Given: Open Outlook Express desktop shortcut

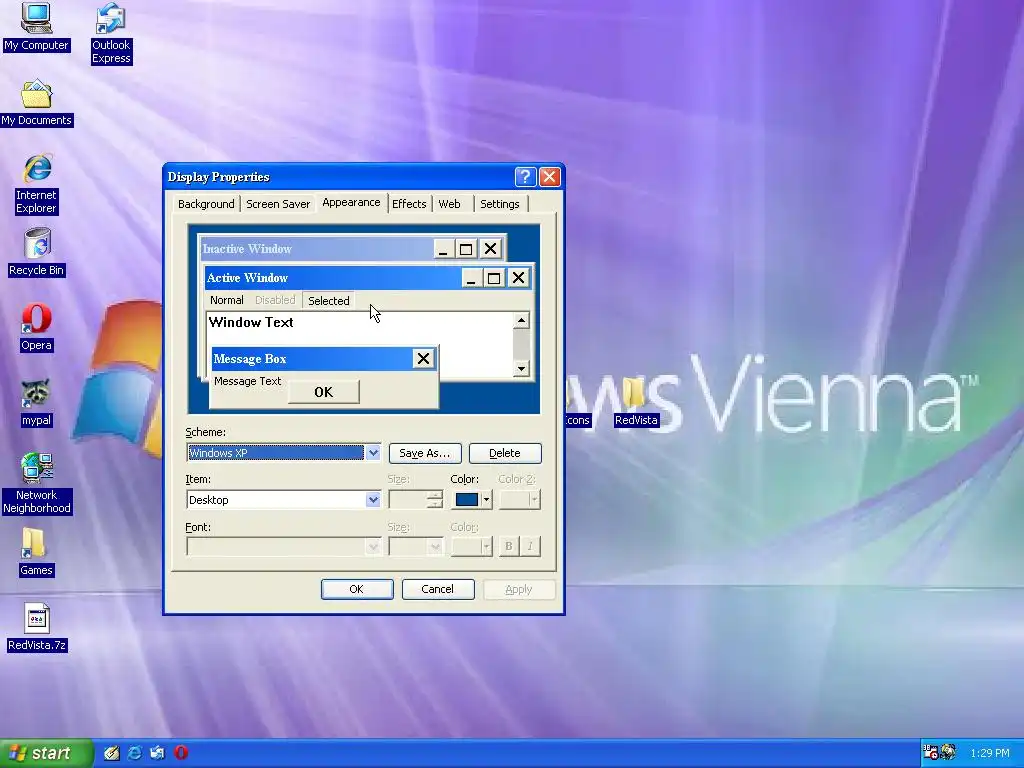Looking at the screenshot, I should click(x=111, y=33).
